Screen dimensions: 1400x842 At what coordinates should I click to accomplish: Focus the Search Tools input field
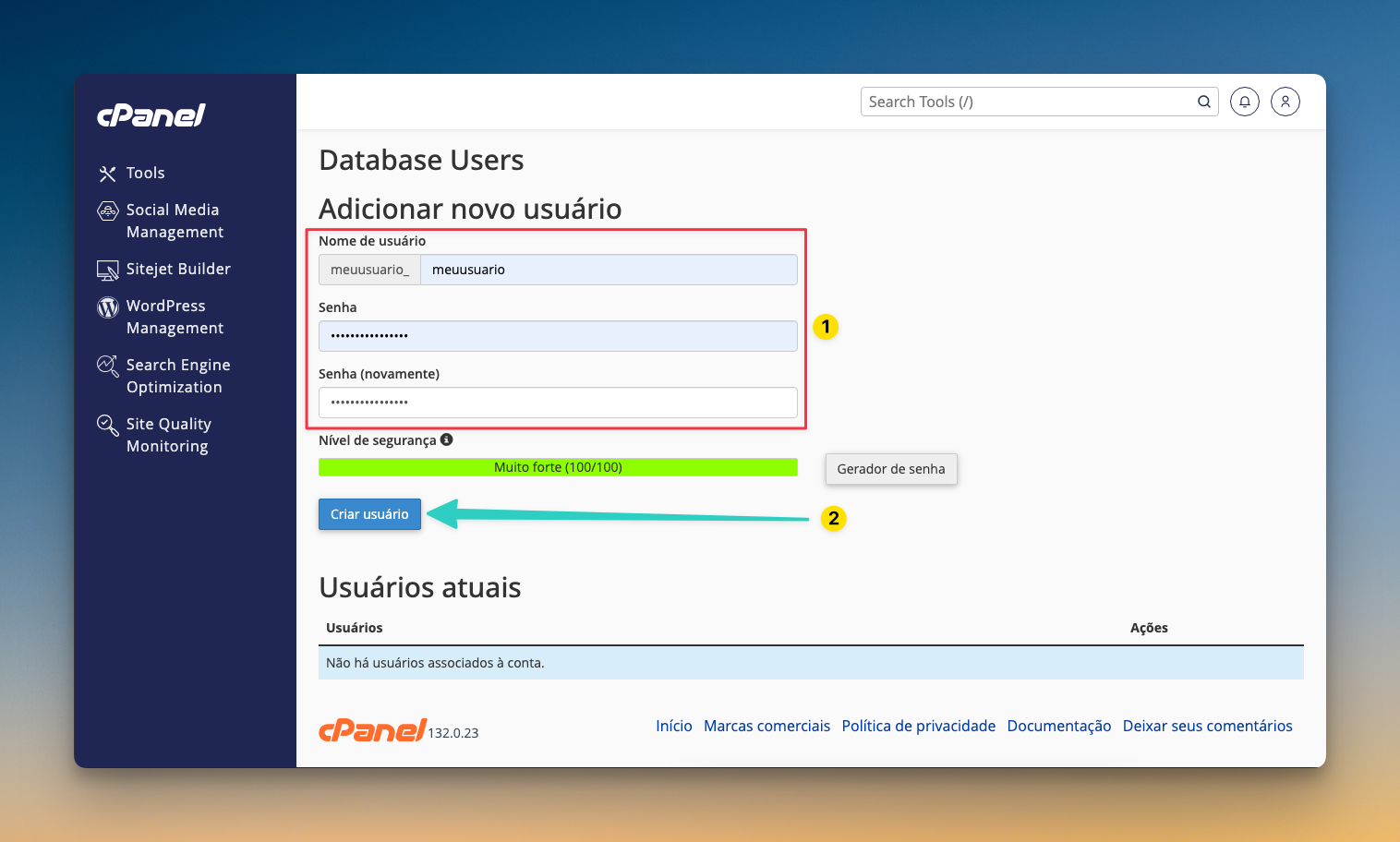point(1025,102)
